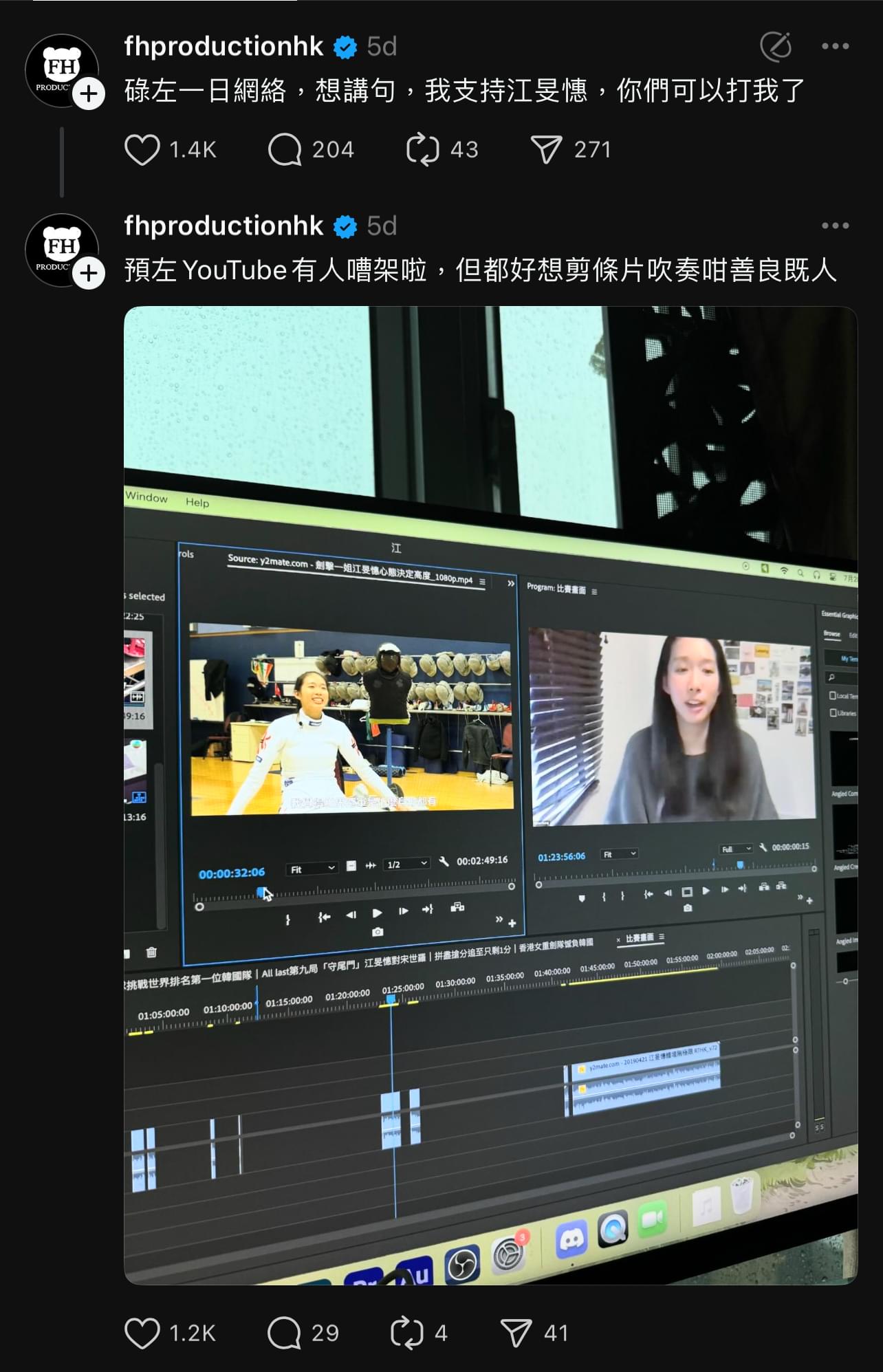The height and width of the screenshot is (1372, 883).
Task: Repost the thread with 43 reposts
Action: click(422, 149)
